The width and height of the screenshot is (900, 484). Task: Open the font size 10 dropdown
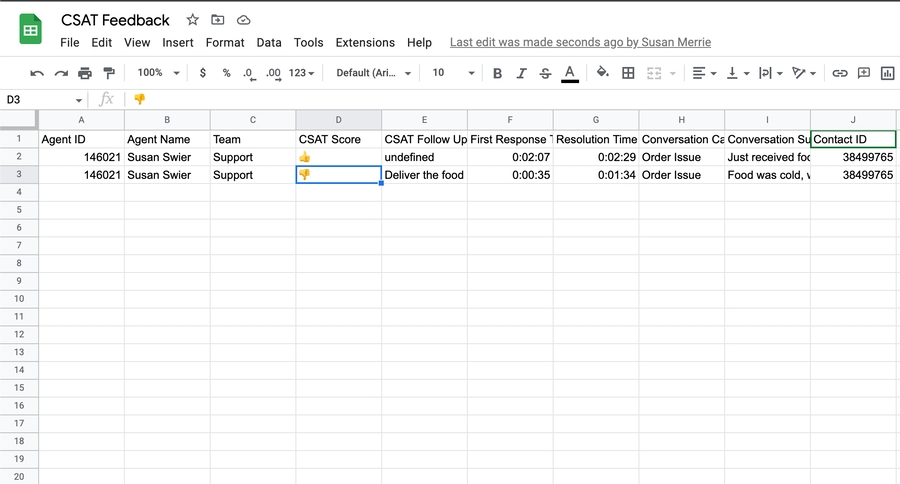click(451, 73)
